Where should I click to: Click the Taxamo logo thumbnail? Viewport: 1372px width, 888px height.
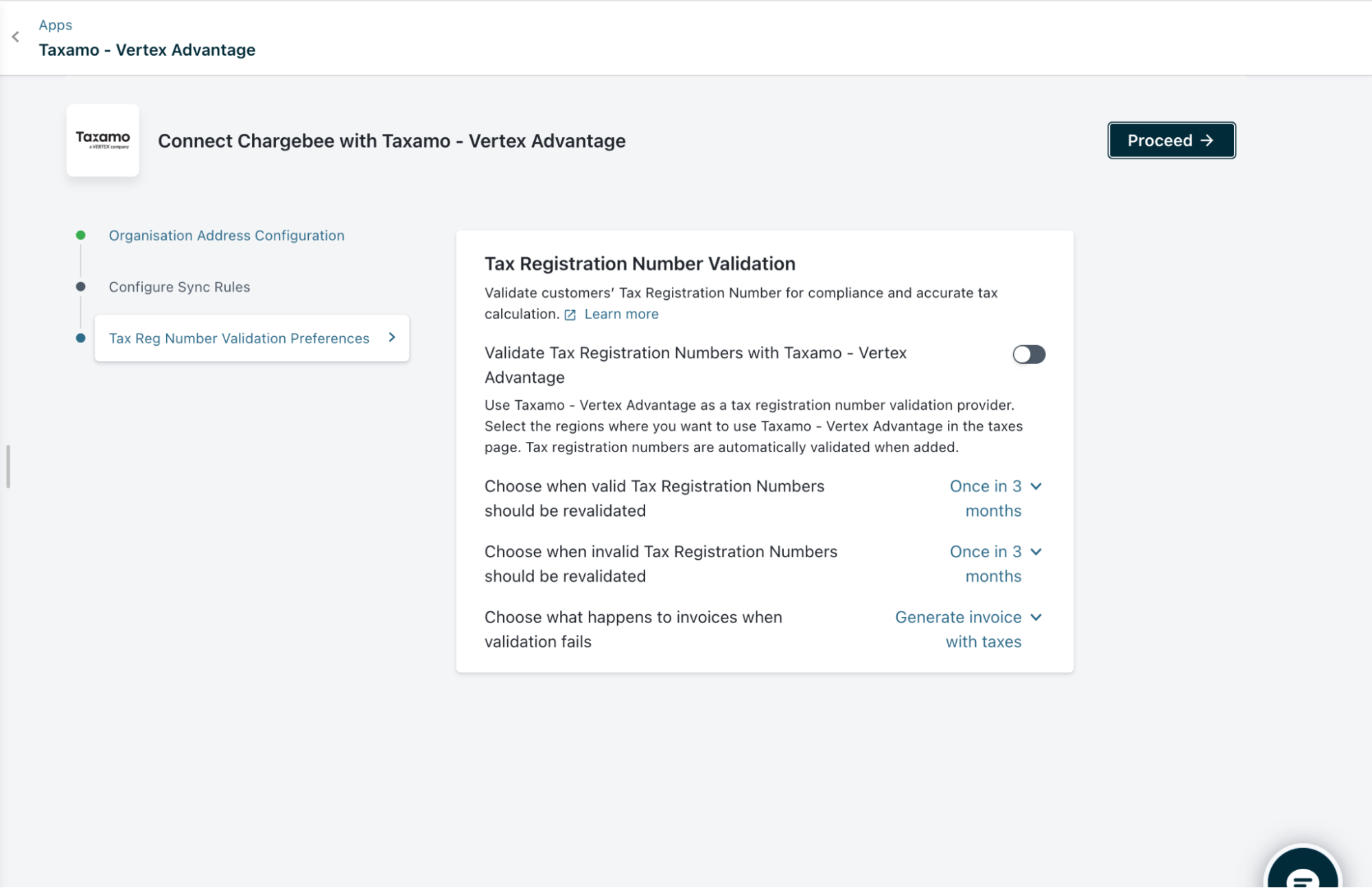(x=103, y=141)
